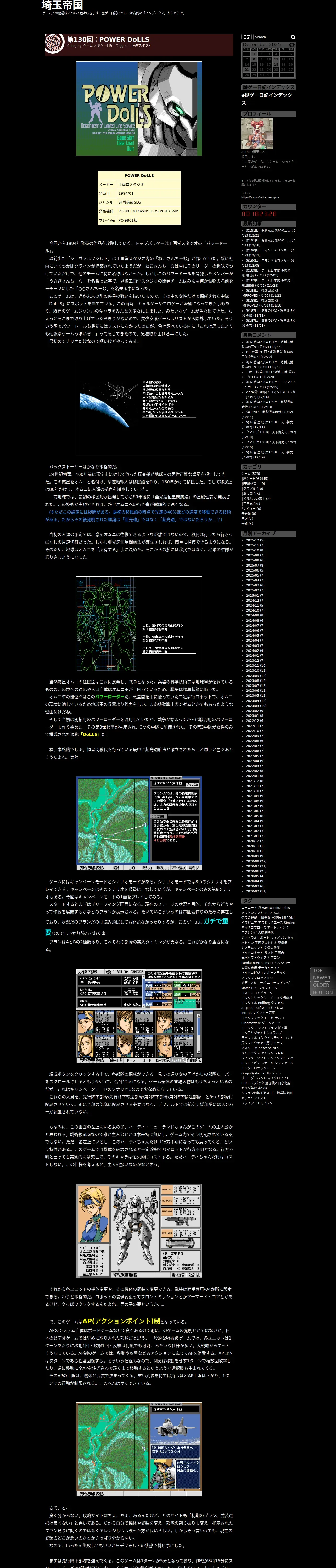Viewport: 336px width, 1568px height.
Task: Open the WestwoodStudios tag
Action: coord(276,908)
